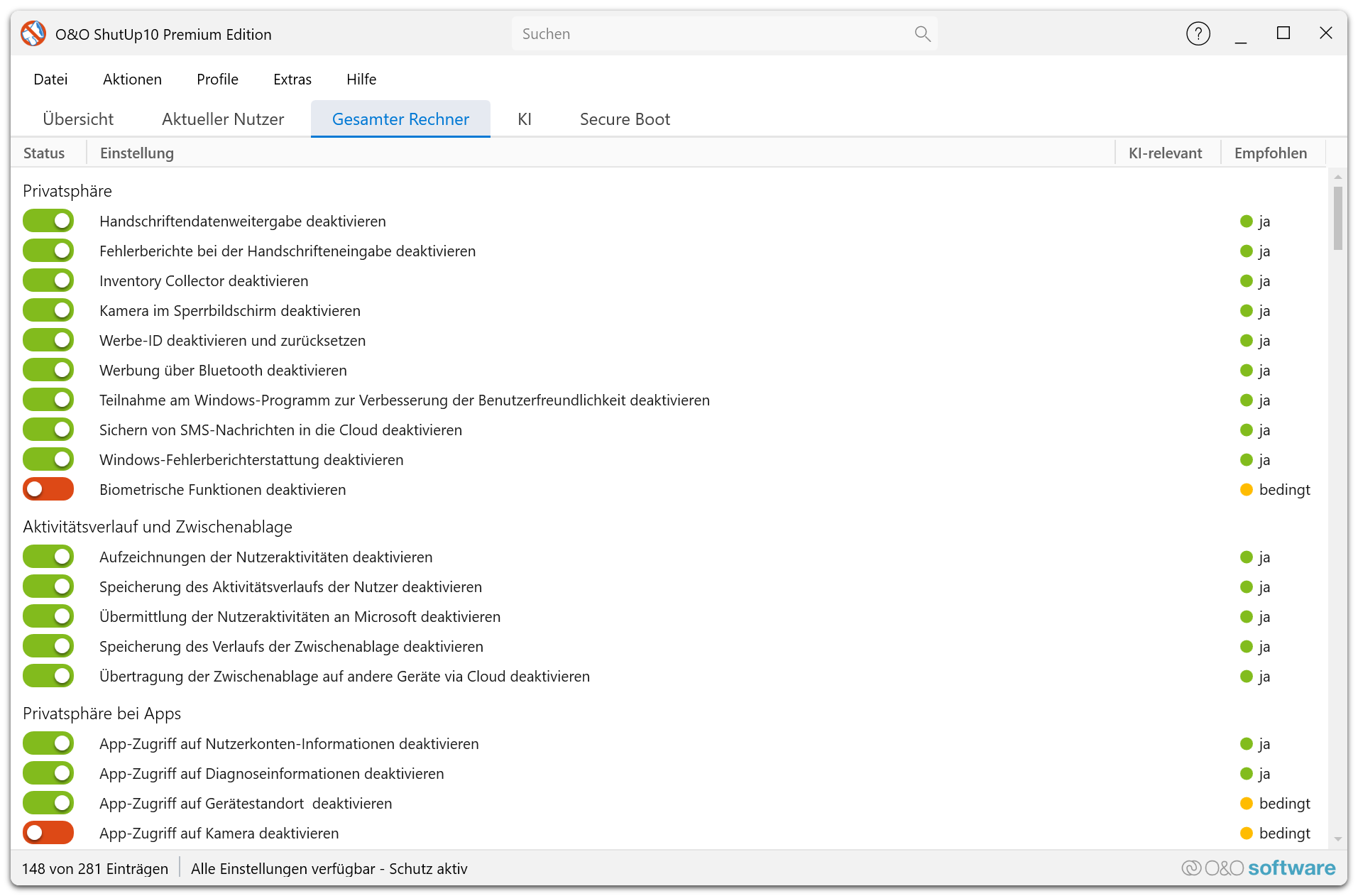Toggle Werbe-ID deaktivieren und zurücksetzen

(48, 340)
